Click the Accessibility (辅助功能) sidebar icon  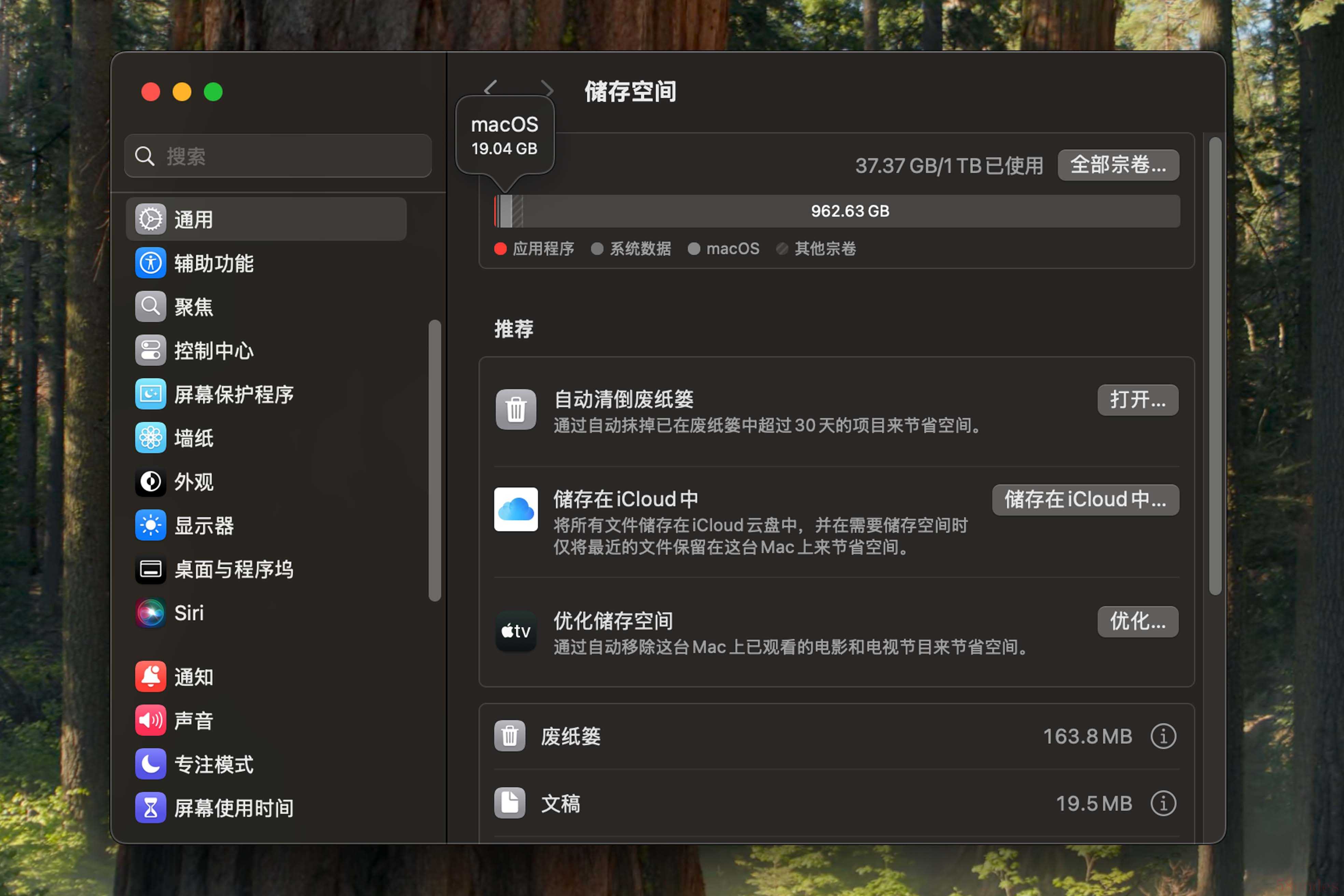pyautogui.click(x=150, y=263)
